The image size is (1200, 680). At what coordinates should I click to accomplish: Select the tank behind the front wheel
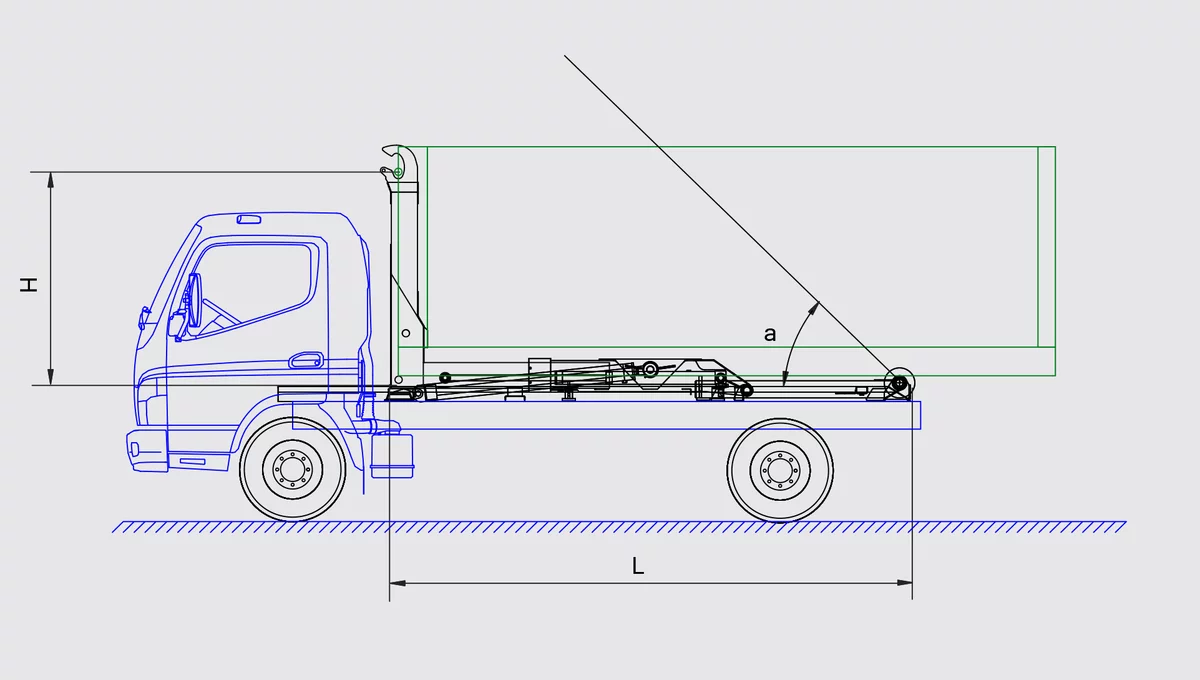[x=391, y=455]
